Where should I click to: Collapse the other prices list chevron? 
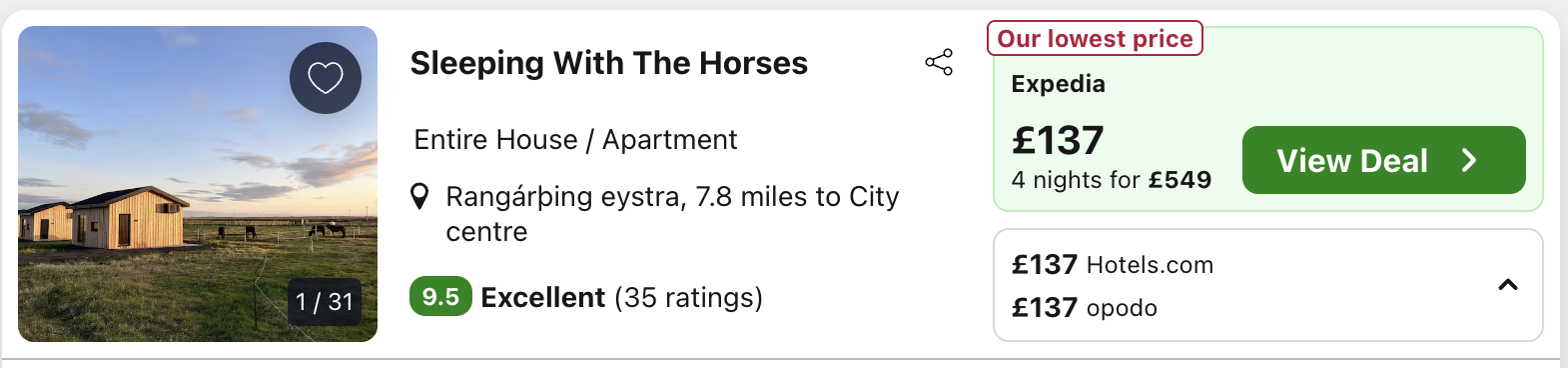pyautogui.click(x=1508, y=285)
